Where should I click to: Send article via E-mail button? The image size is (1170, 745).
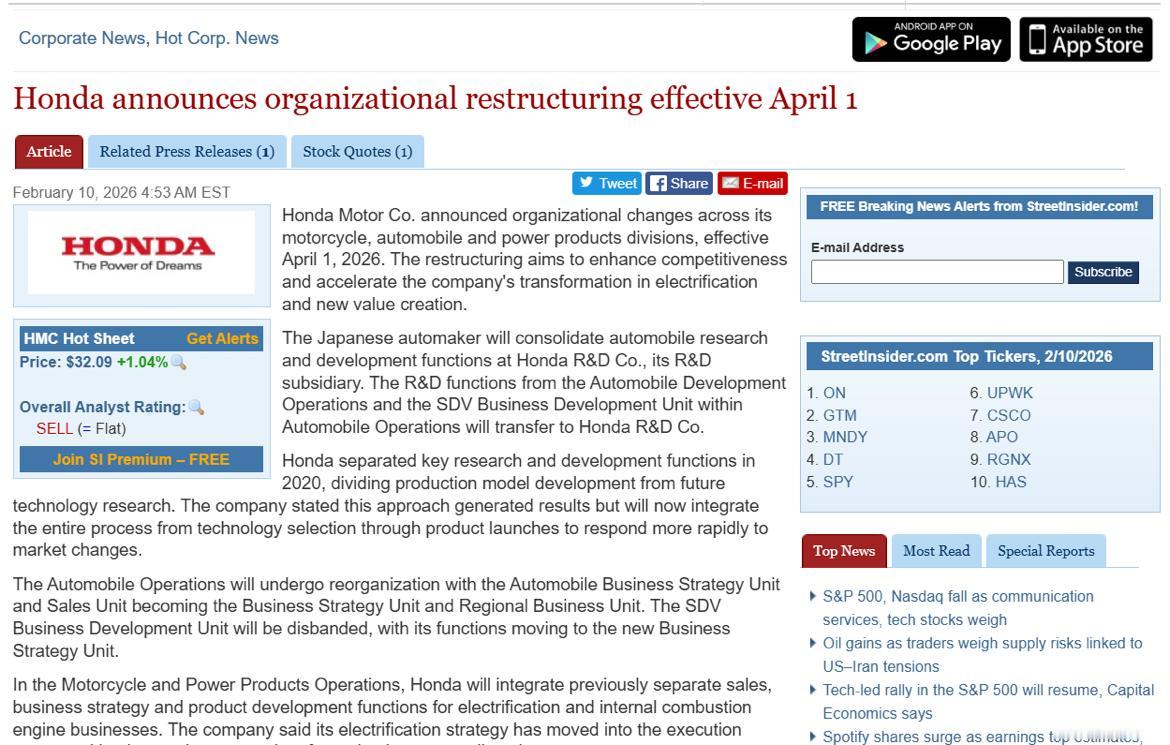pos(752,183)
